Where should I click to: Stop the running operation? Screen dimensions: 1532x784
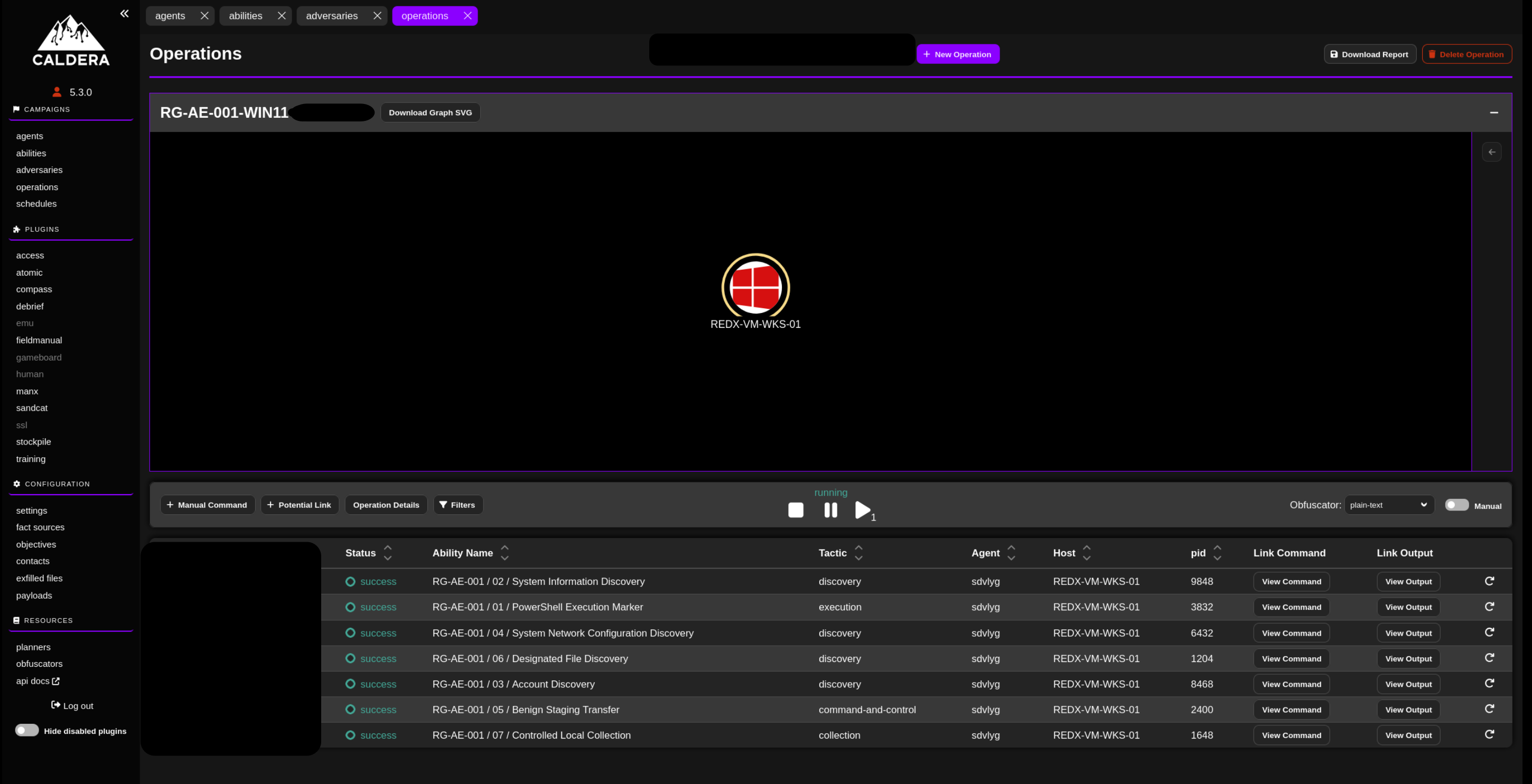coord(796,510)
